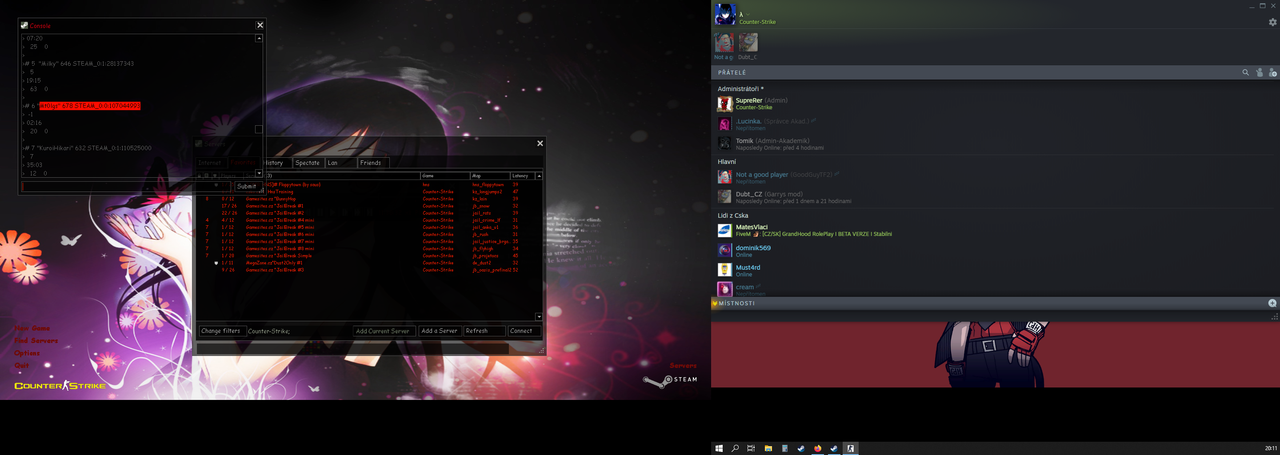Image resolution: width=1280 pixels, height=455 pixels.
Task: Click cream's avatar
Action: point(725,289)
